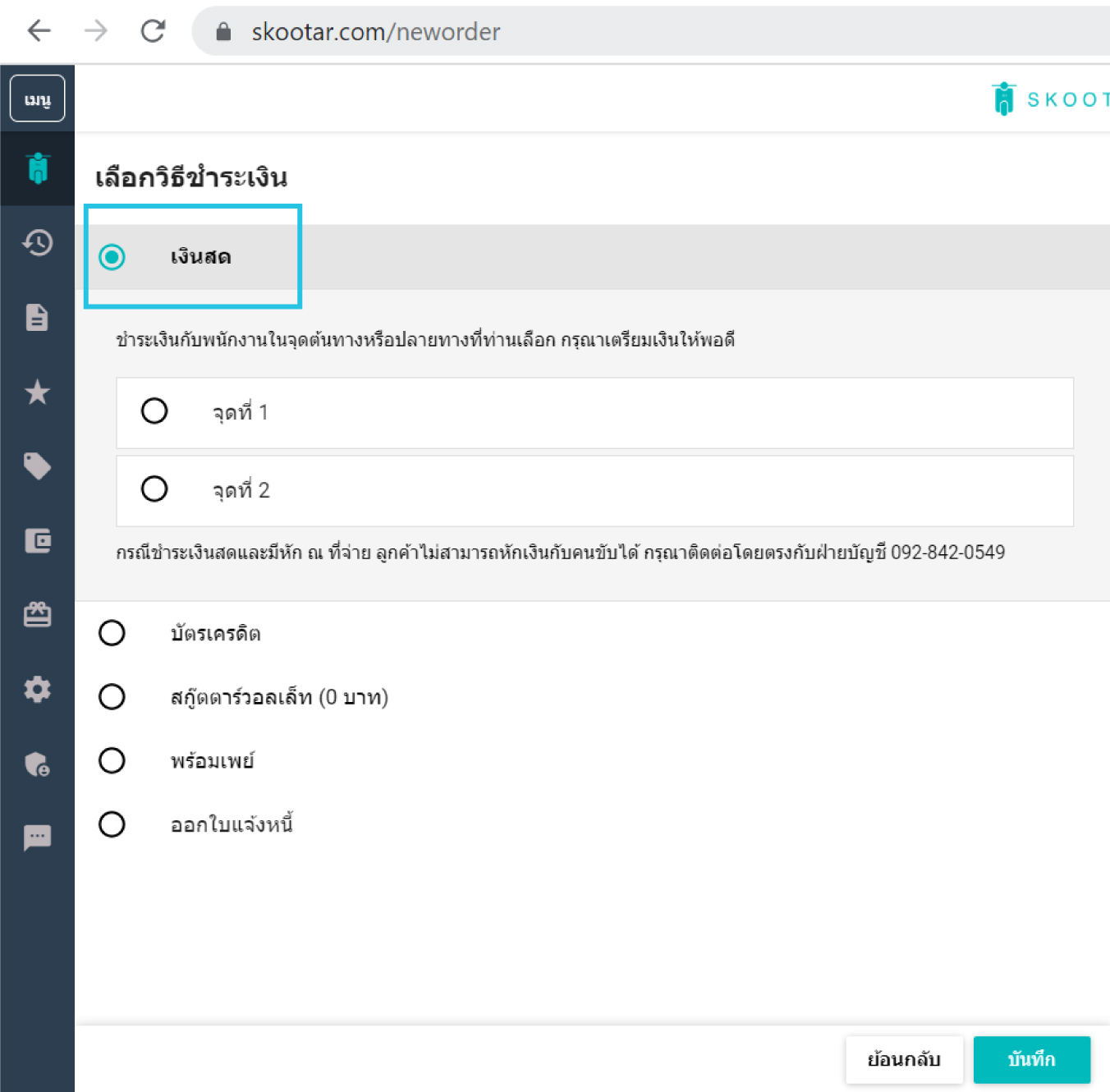The width and height of the screenshot is (1110, 1092).
Task: Open settings gear sidebar icon
Action: click(38, 689)
